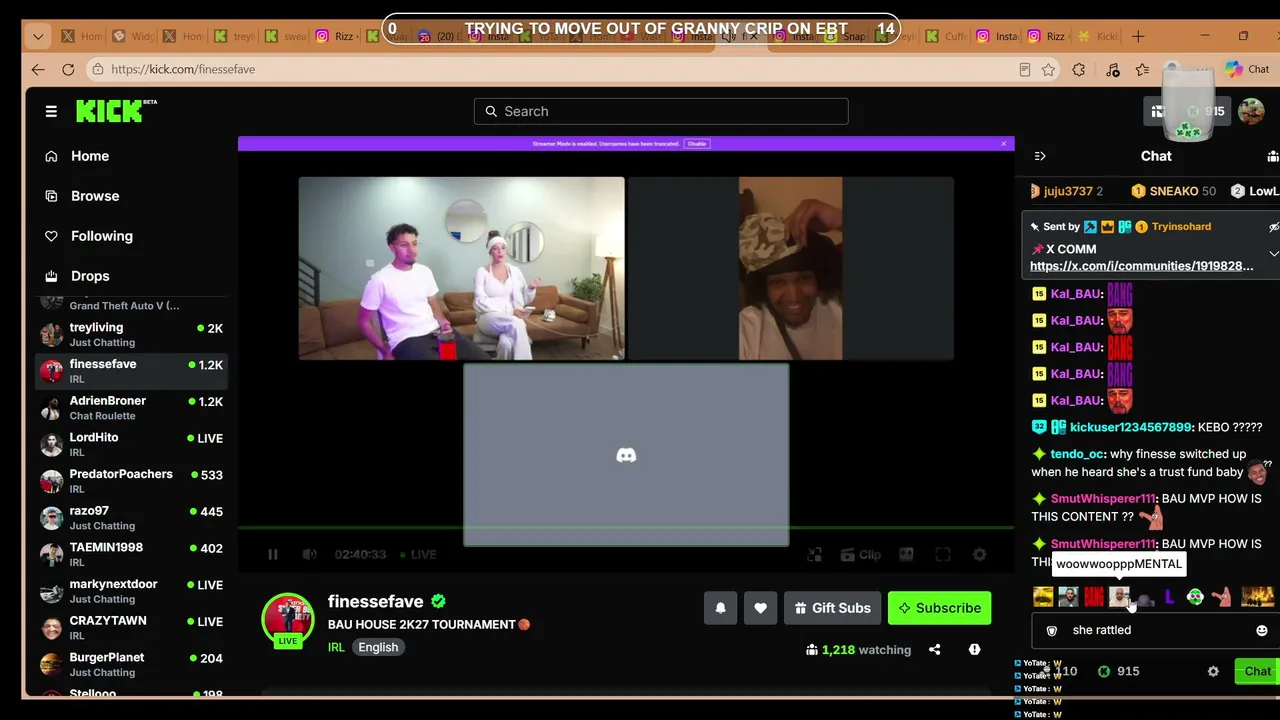The image size is (1280, 720).
Task: Expand the browser tab list dropdown
Action: pyautogui.click(x=38, y=37)
